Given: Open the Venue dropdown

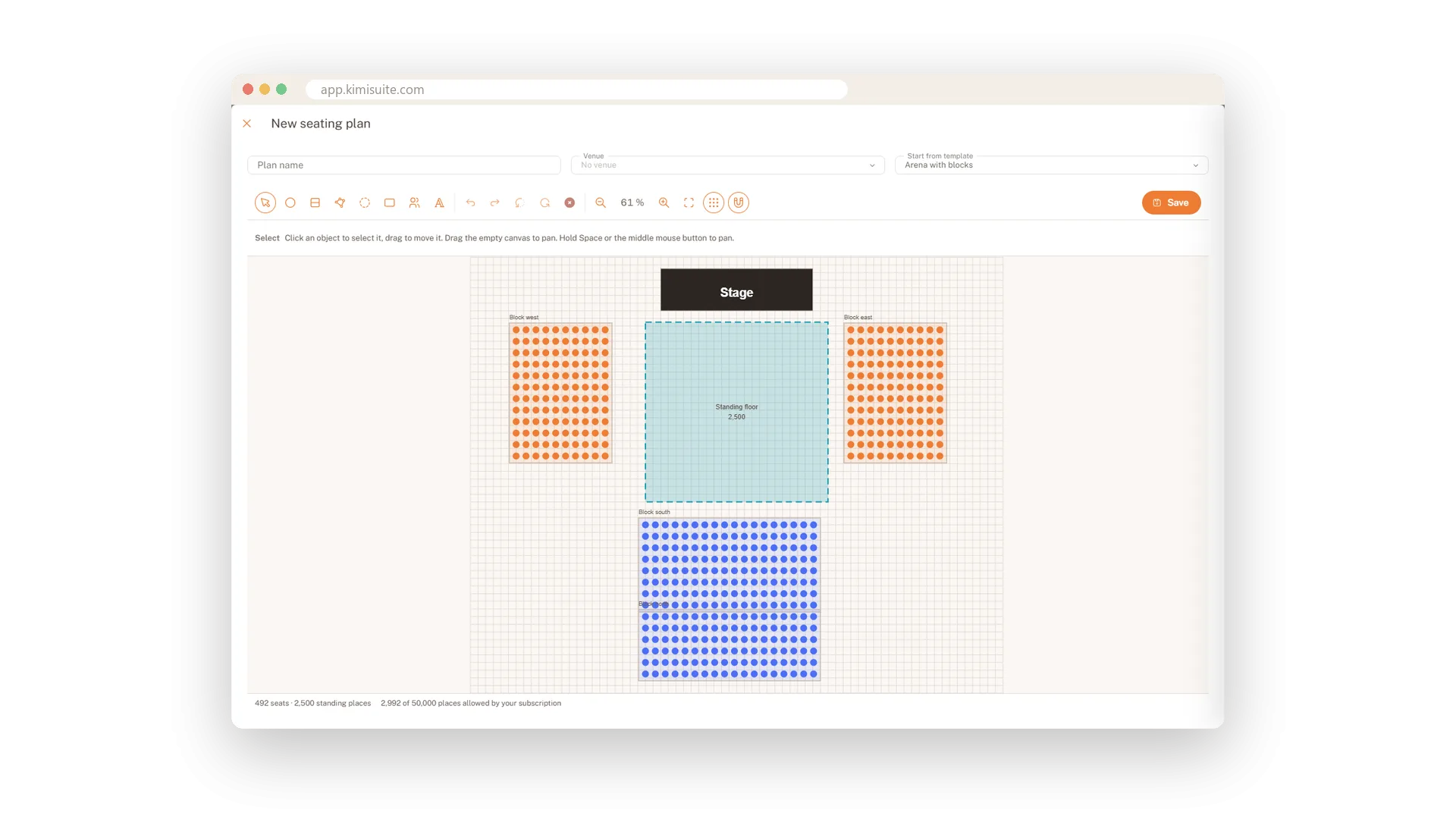Looking at the screenshot, I should coord(728,165).
